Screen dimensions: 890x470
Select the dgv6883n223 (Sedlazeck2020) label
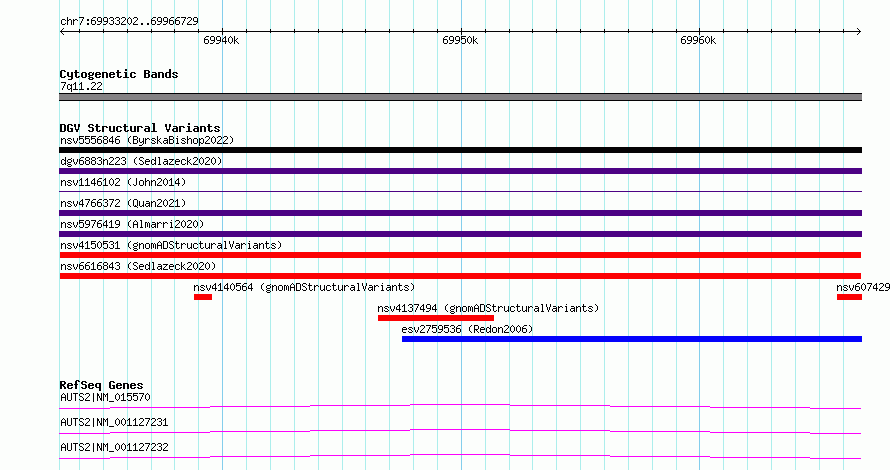pyautogui.click(x=141, y=161)
